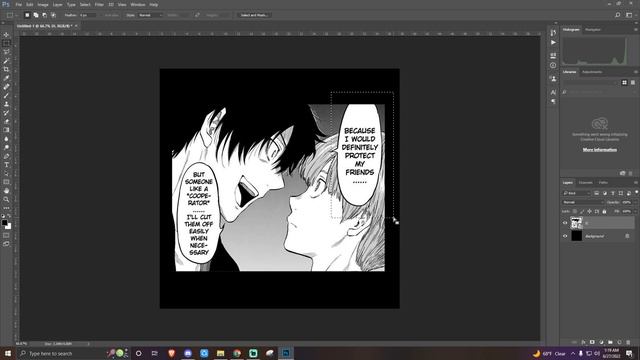The height and width of the screenshot is (360, 640).
Task: Select the Path Selection tool
Action: (6, 173)
